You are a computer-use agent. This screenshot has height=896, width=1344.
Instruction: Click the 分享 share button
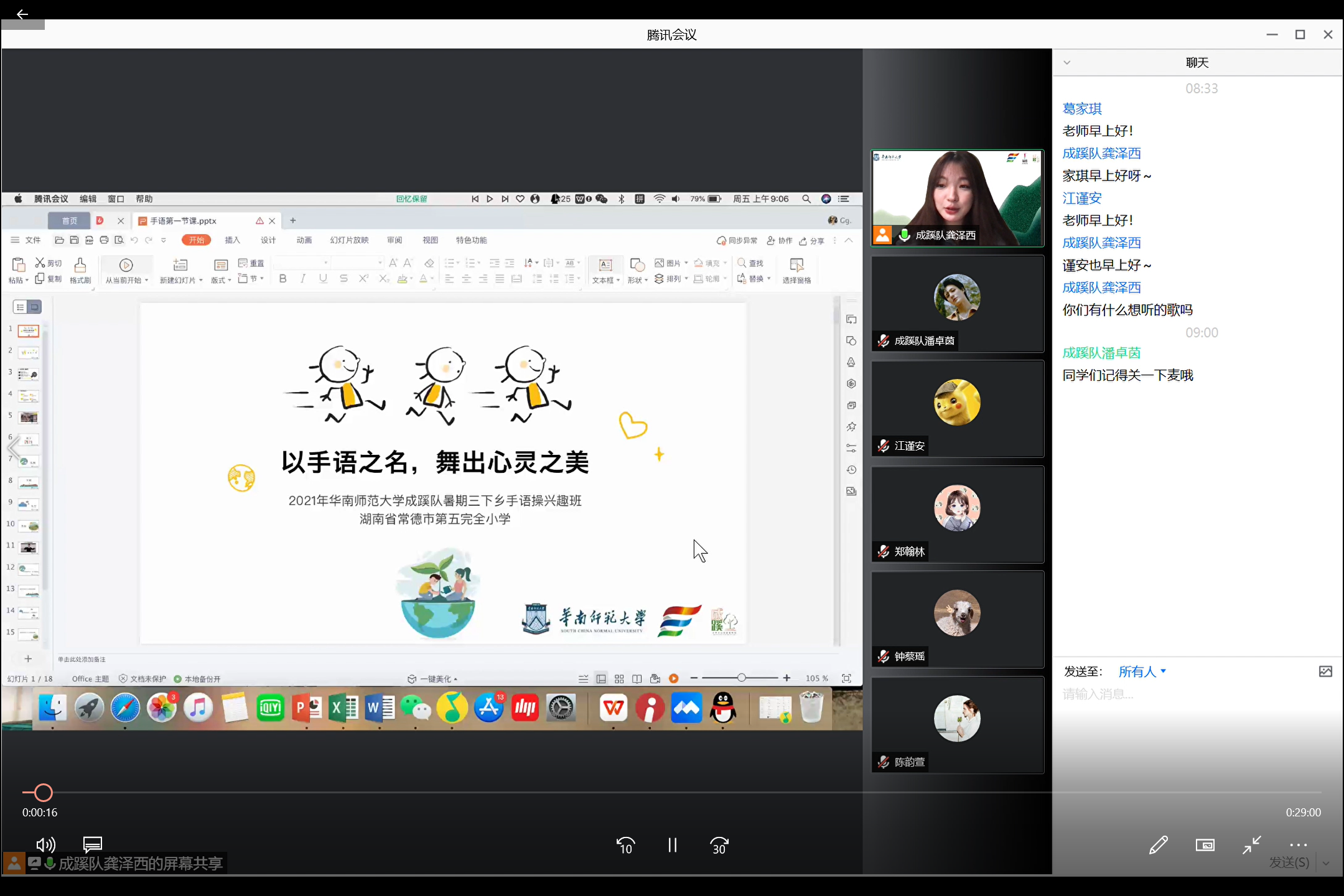click(x=812, y=241)
